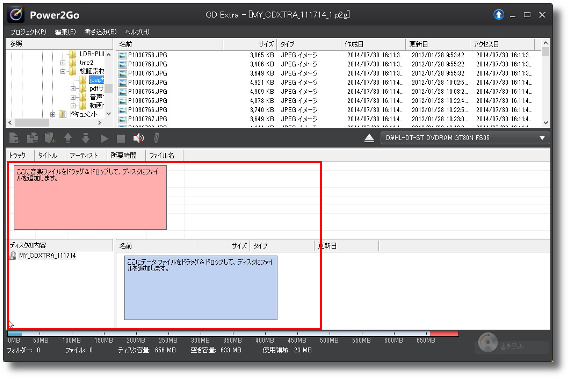
Task: Click the Power2Go logo icon
Action: point(16,15)
